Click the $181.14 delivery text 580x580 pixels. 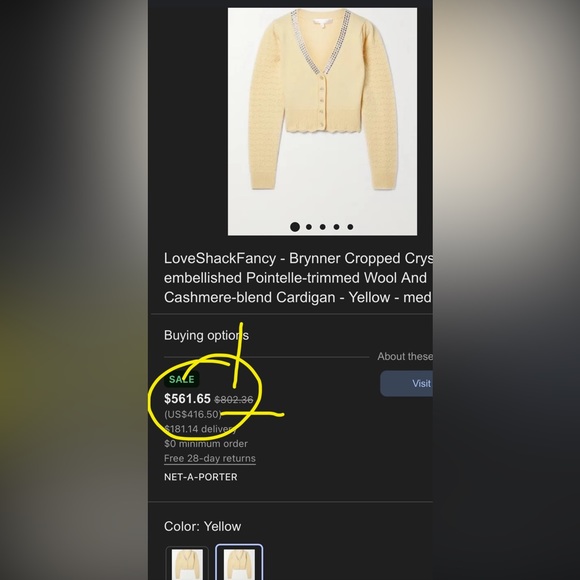tap(200, 429)
